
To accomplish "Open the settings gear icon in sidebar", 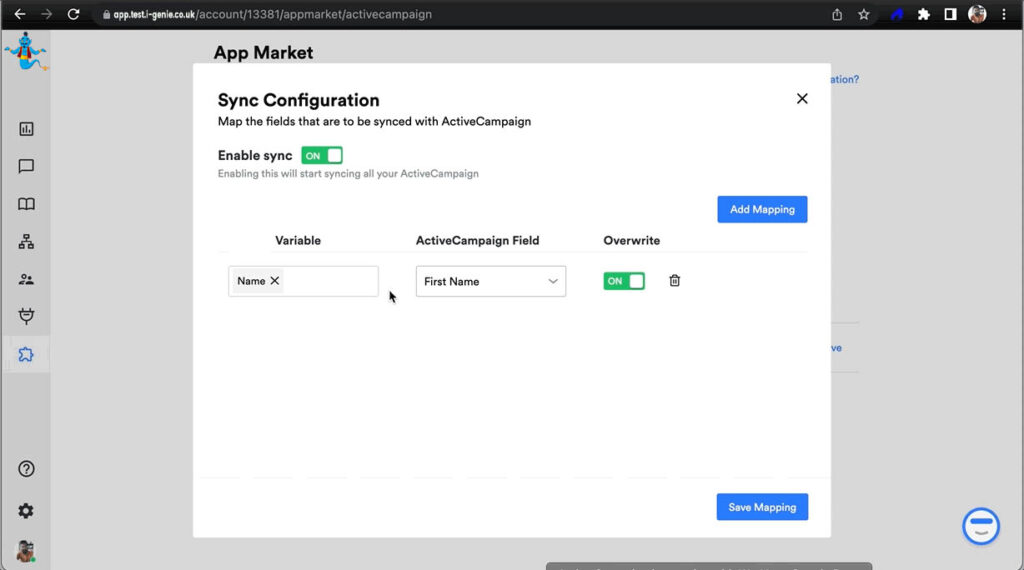I will (x=26, y=511).
